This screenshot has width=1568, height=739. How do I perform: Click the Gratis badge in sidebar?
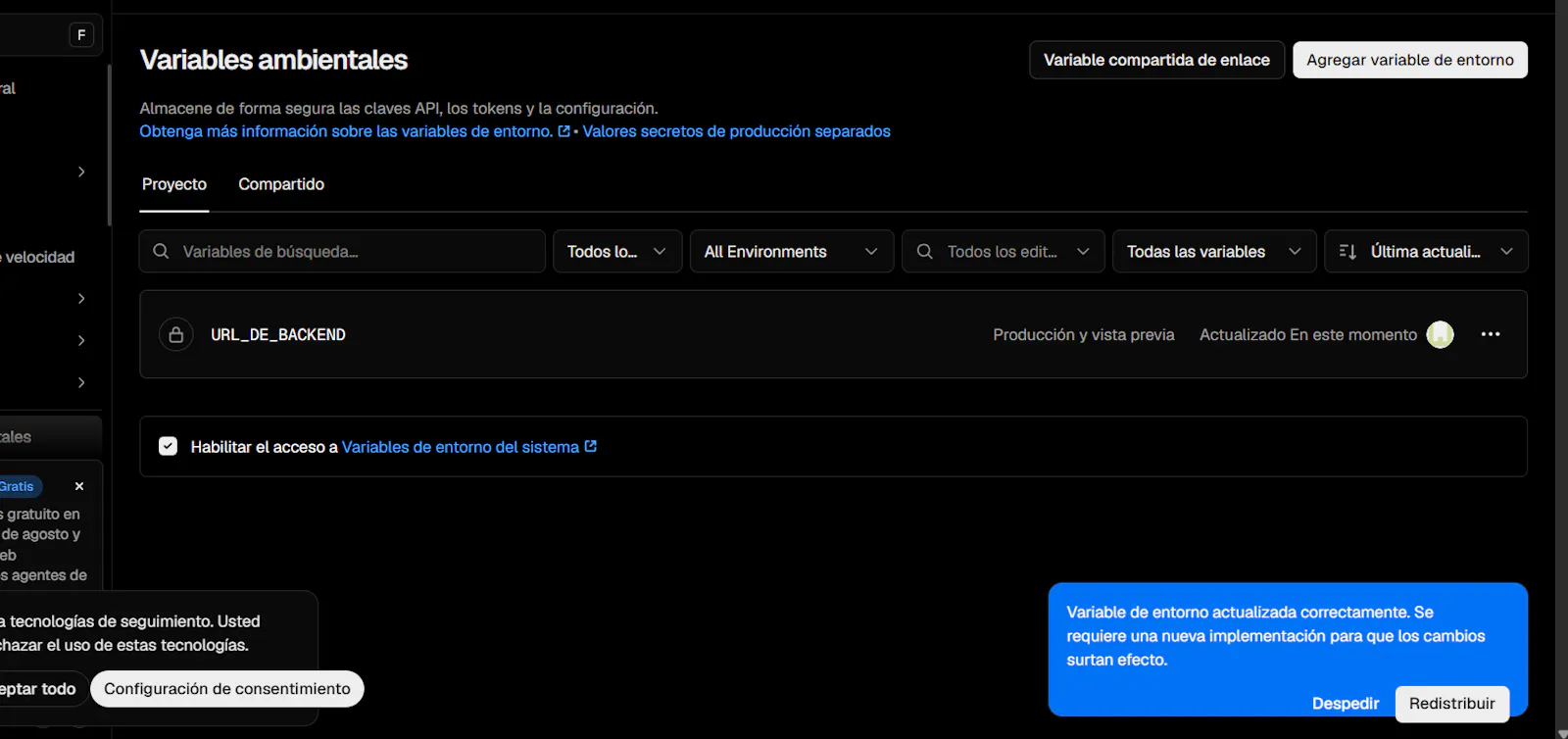(18, 486)
